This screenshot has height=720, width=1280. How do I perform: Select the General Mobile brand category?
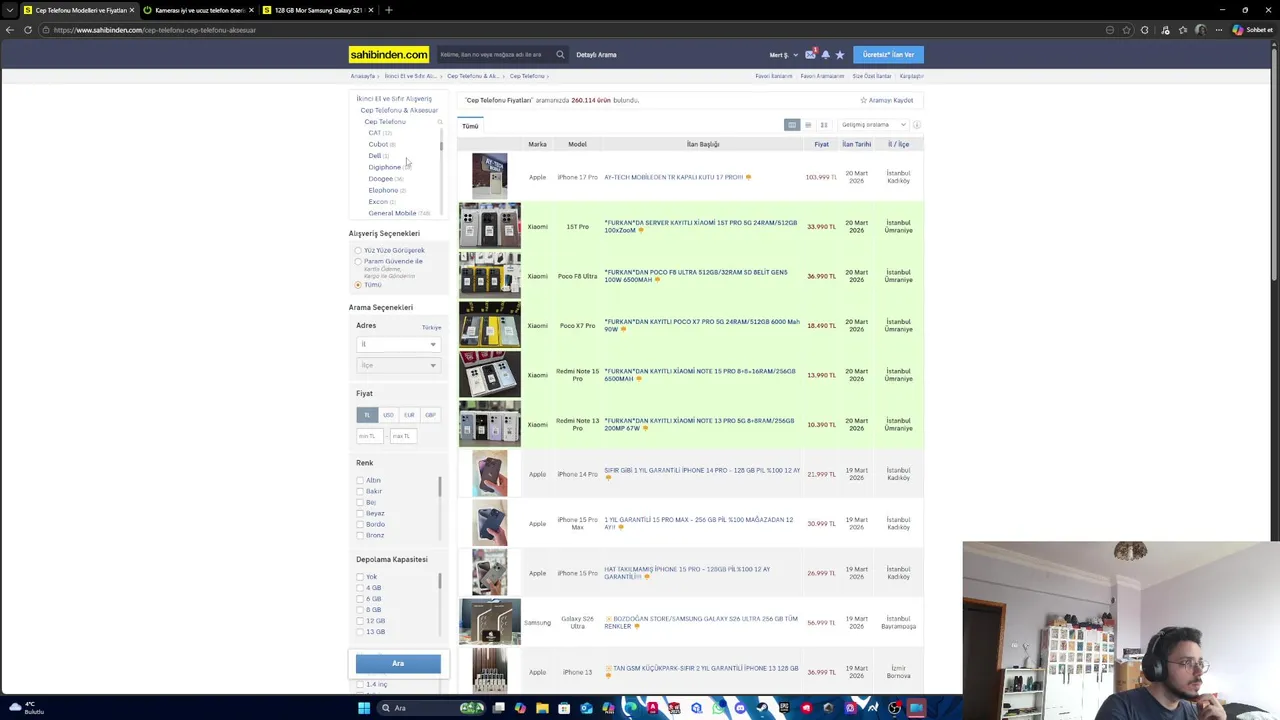(x=392, y=213)
